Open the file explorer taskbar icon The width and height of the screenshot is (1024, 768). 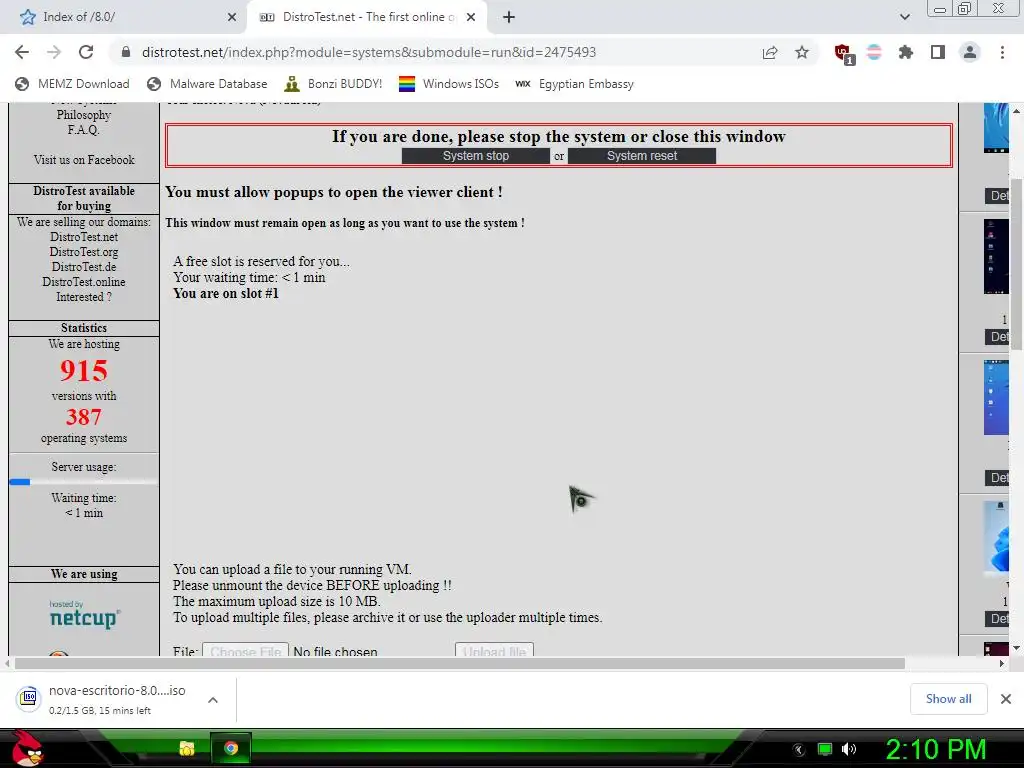point(187,748)
